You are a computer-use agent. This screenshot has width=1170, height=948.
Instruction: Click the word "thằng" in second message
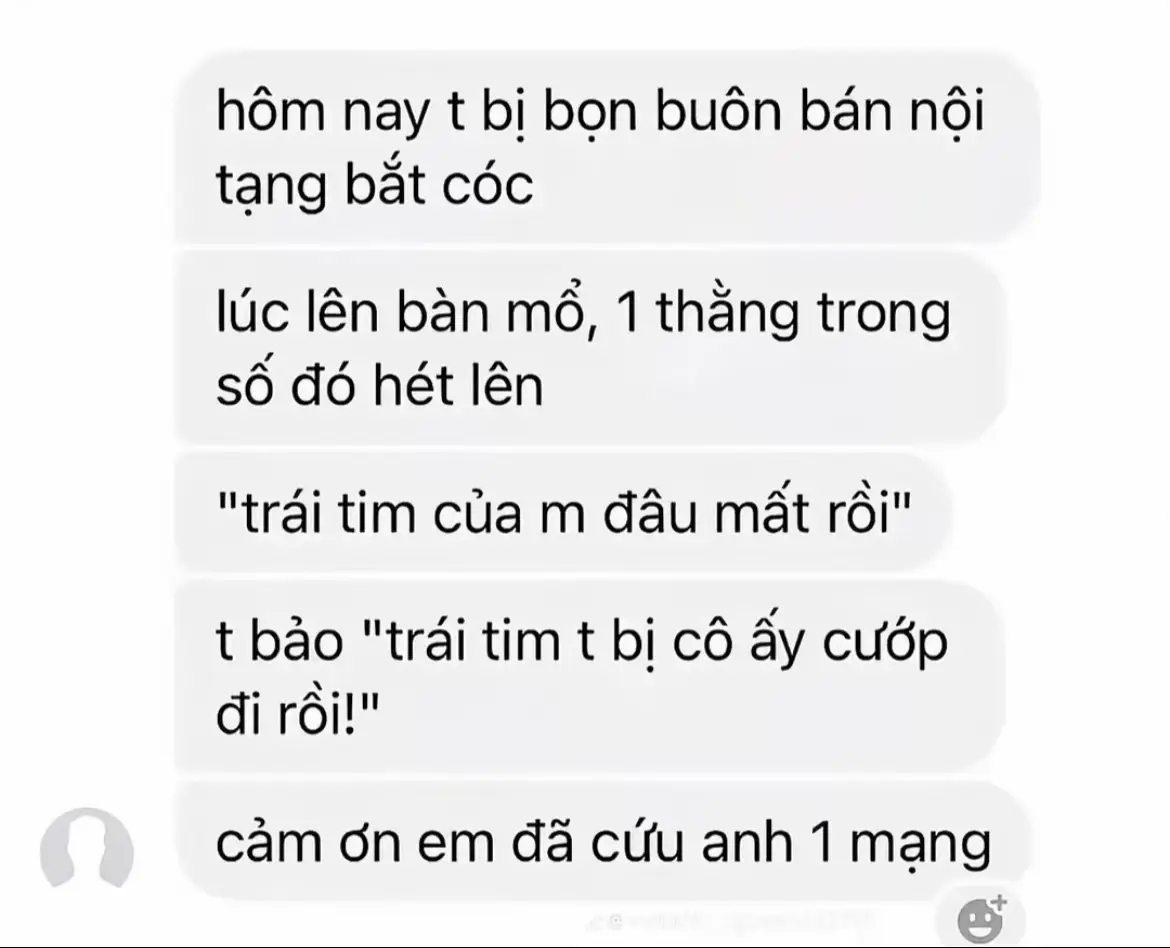tap(728, 314)
